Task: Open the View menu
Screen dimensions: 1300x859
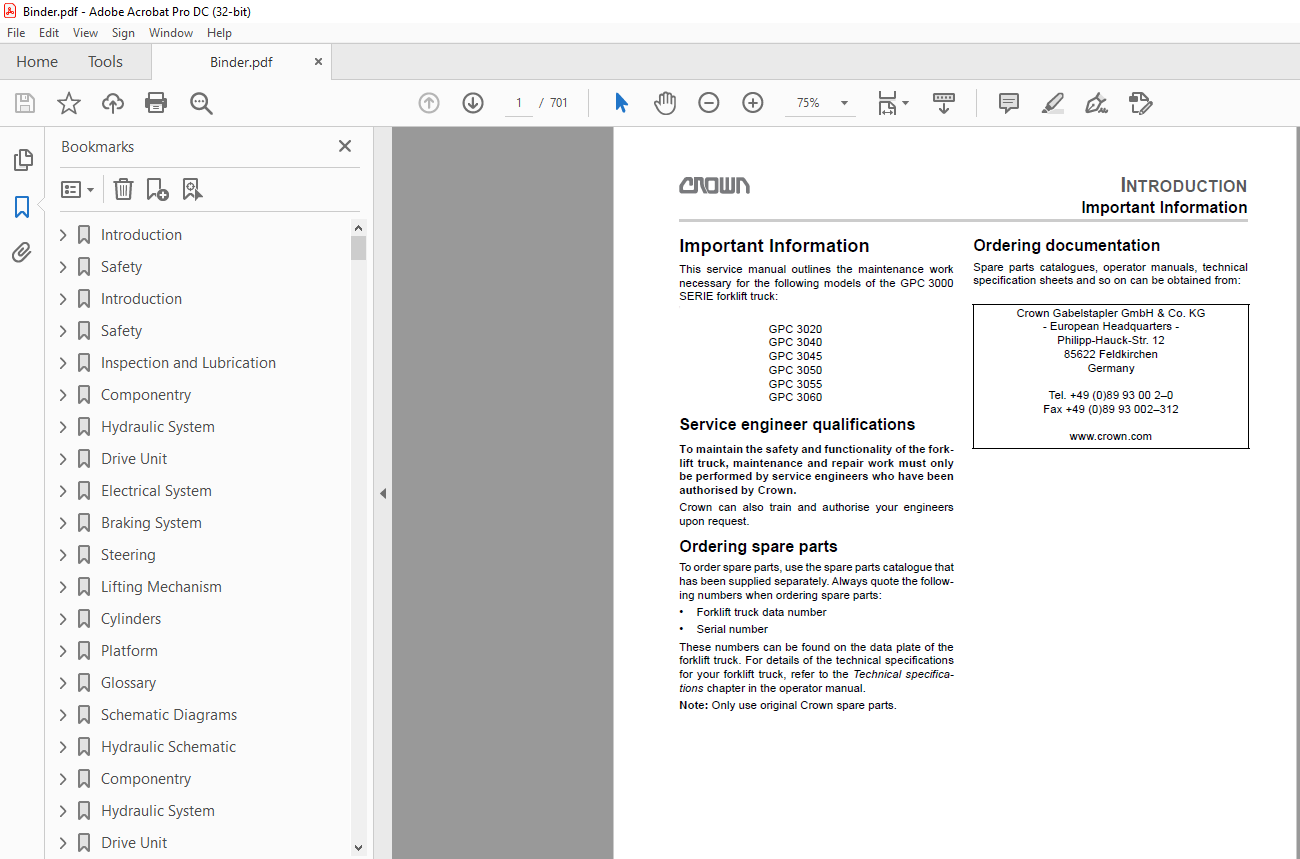Action: [x=85, y=33]
